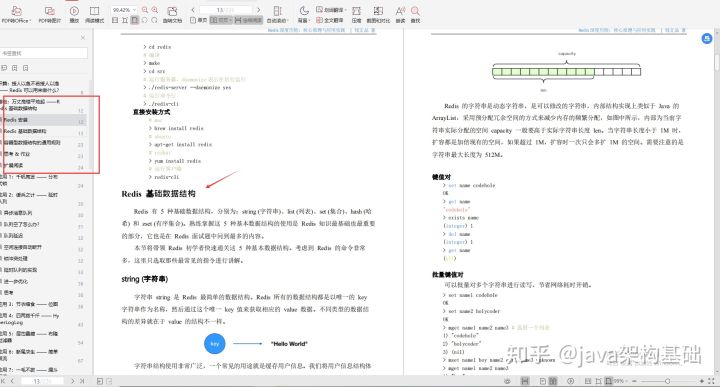720x387 pixels.
Task: Click the zoom out magnifier in toolbar
Action: (145, 10)
